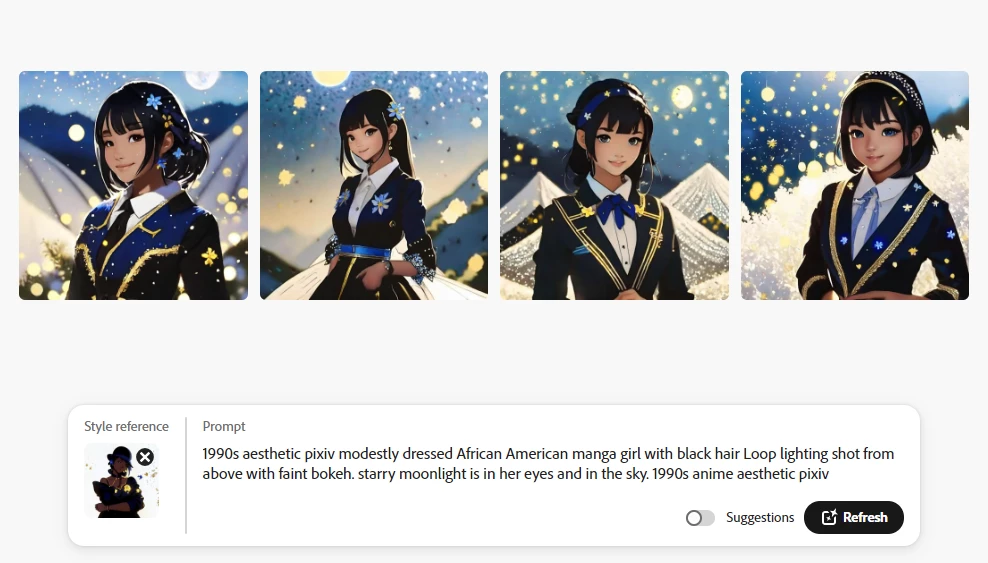Click the sparkle icon inside Refresh button
988x563 pixels.
(x=829, y=517)
